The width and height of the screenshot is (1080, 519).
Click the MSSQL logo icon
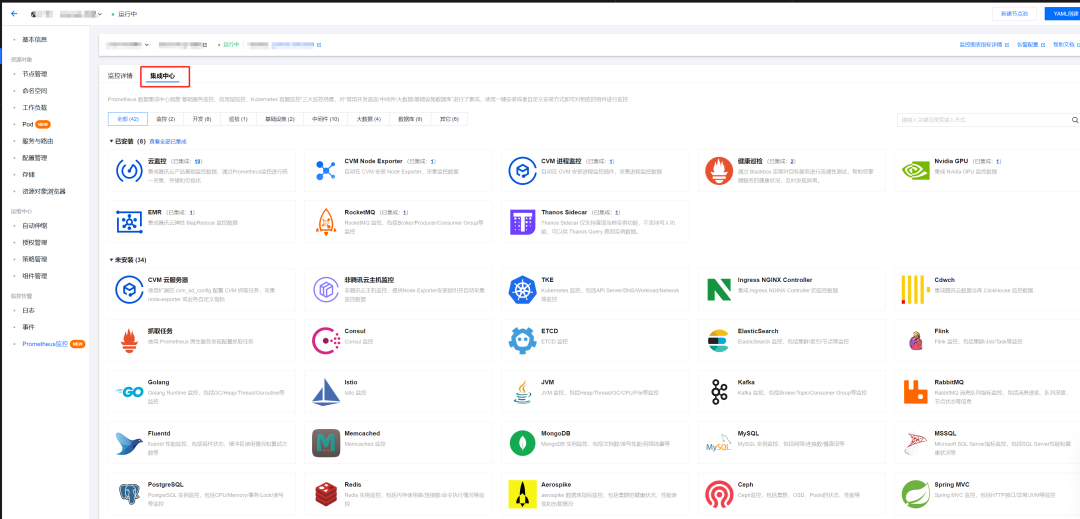pyautogui.click(x=915, y=443)
